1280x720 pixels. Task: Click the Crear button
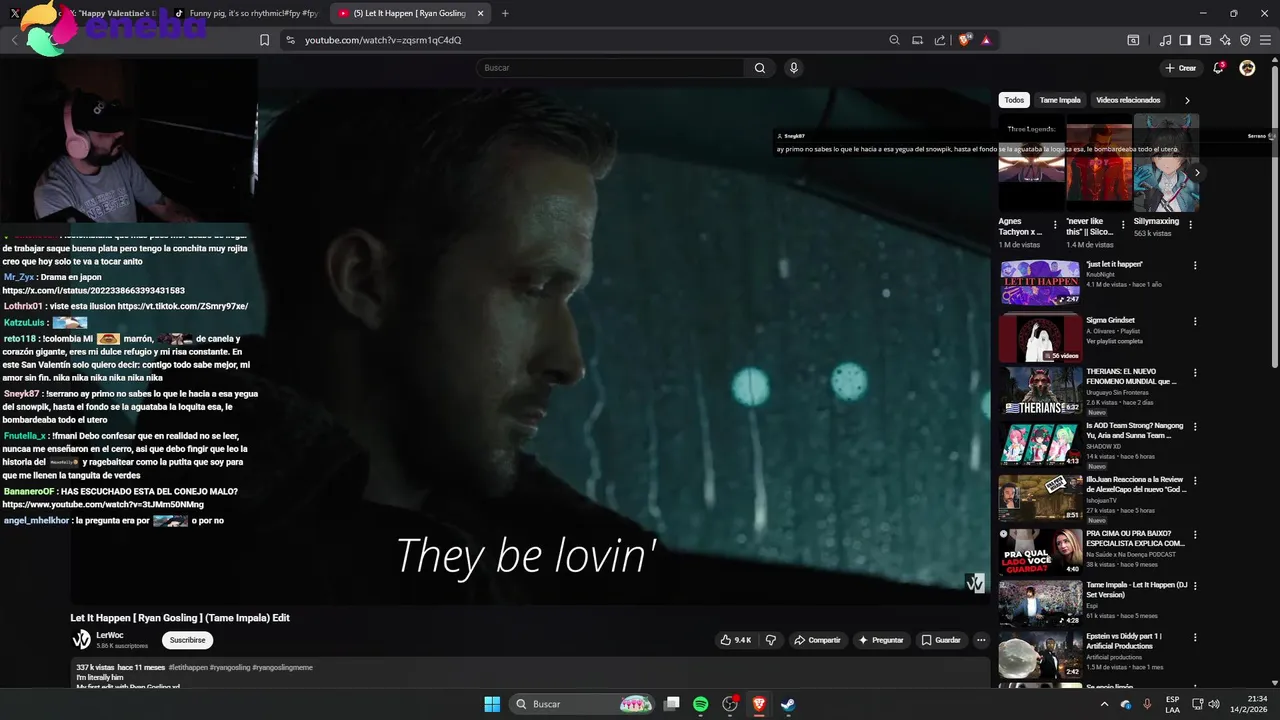pyautogui.click(x=1181, y=68)
